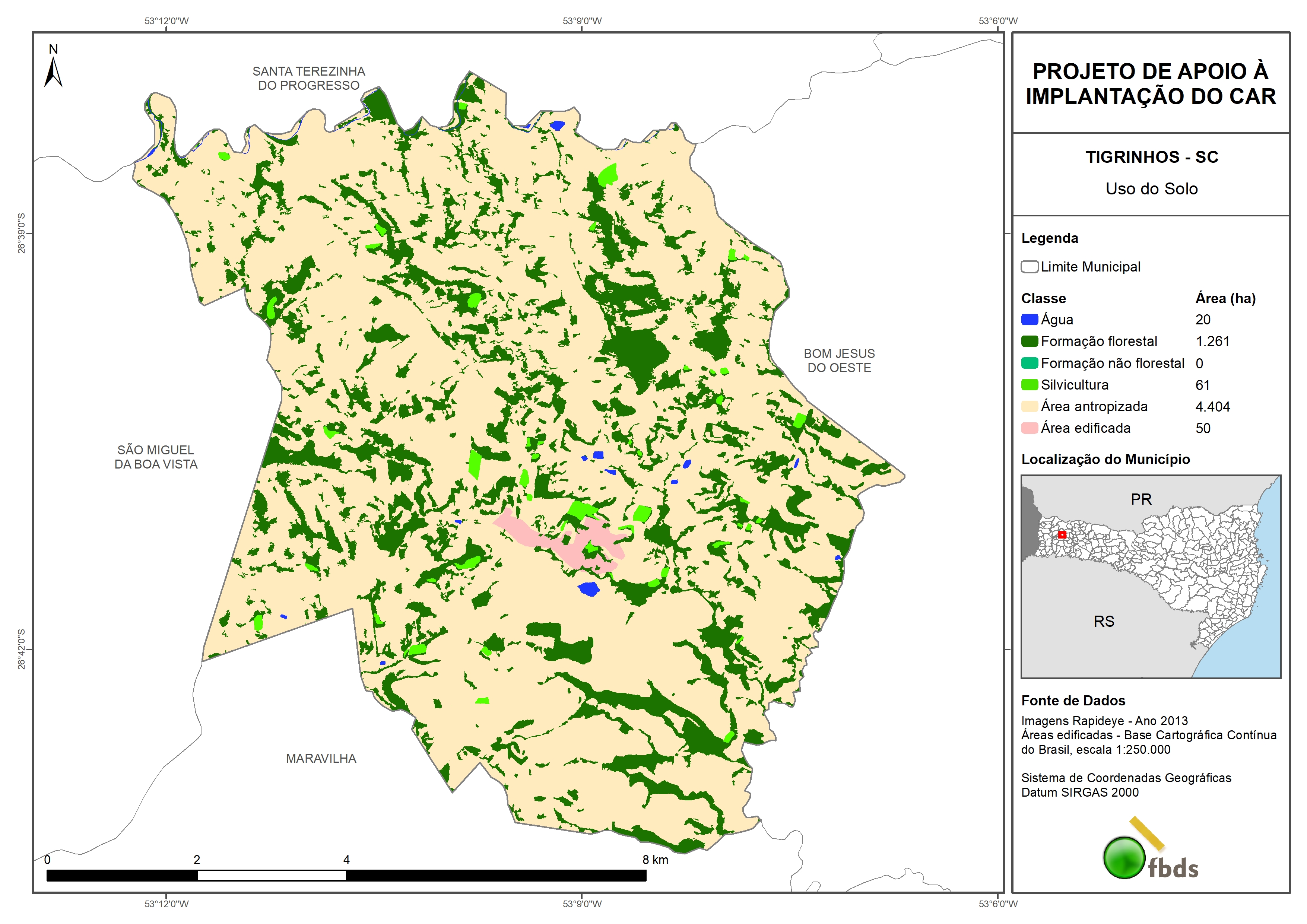Viewport: 1307px width, 924px height.
Task: Click the Localização do Município inset map
Action: coord(1151,576)
